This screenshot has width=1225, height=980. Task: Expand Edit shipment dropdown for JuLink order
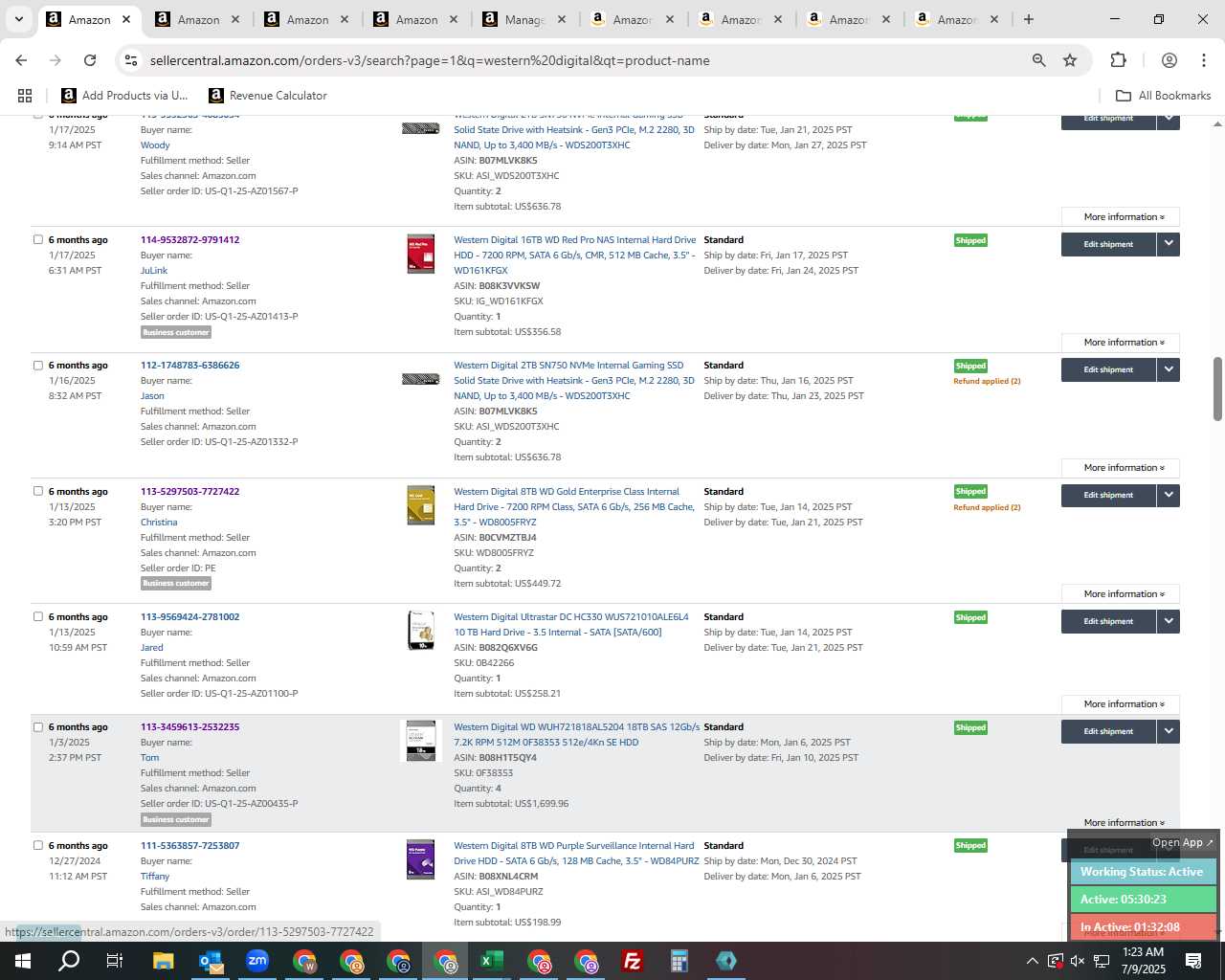coord(1169,244)
